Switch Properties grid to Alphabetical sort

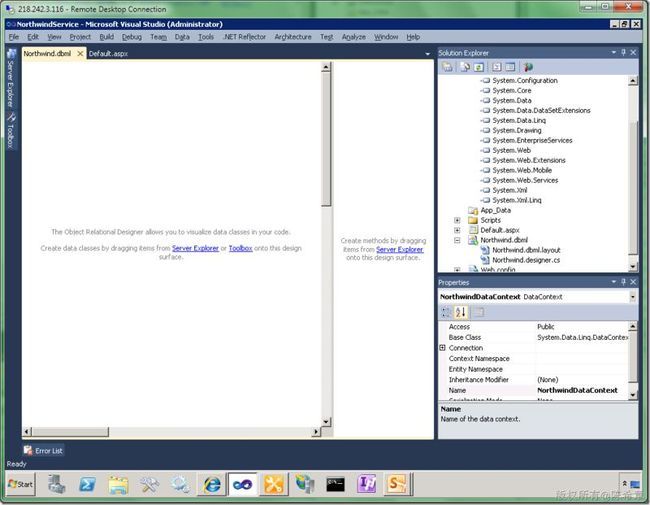click(x=460, y=312)
